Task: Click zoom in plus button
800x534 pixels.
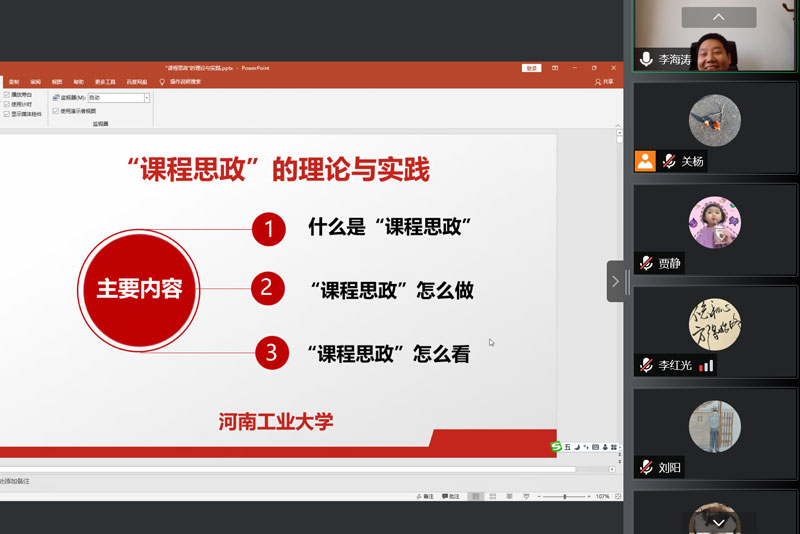Action: (589, 496)
